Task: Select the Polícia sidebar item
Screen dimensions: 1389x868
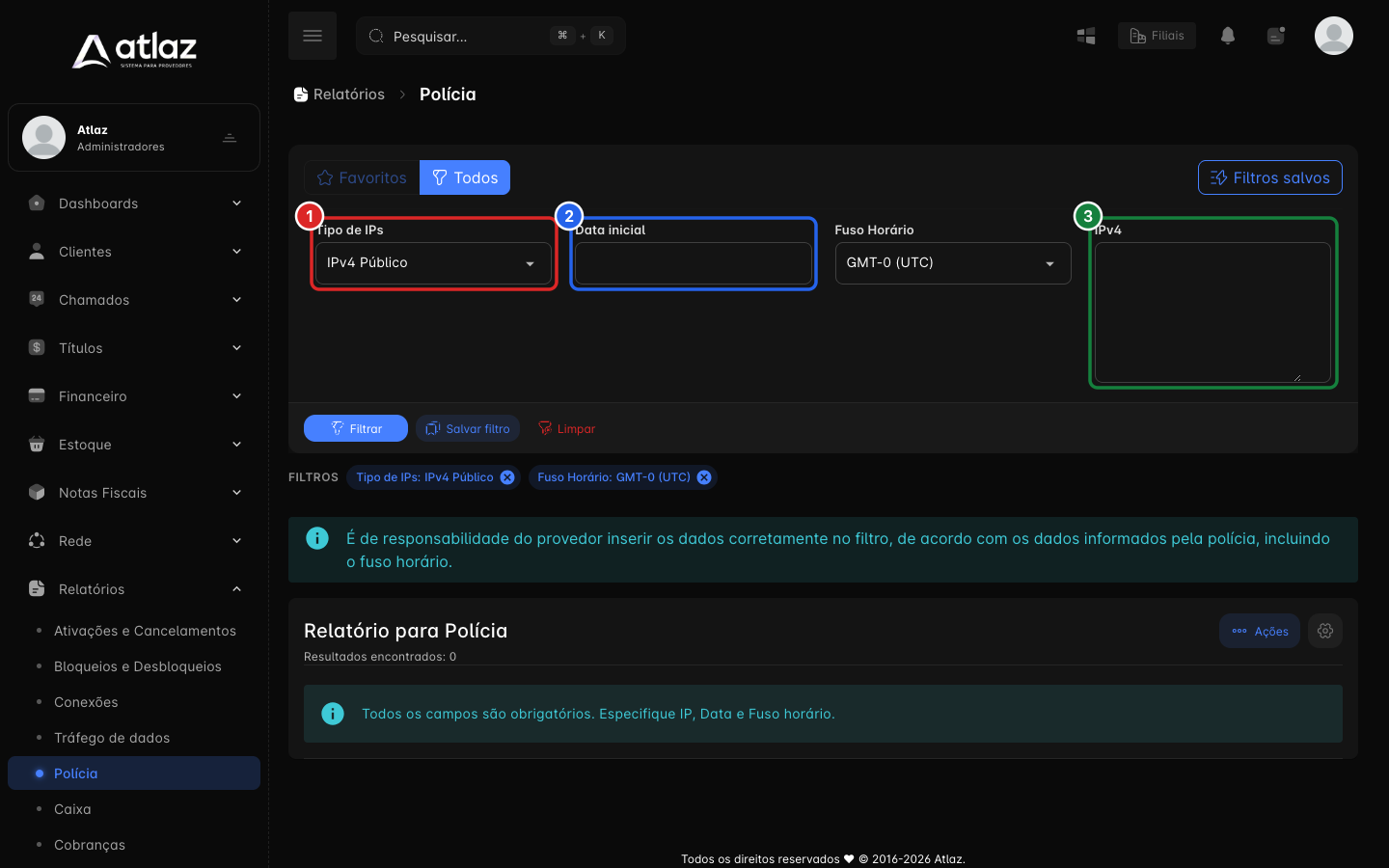Action: point(134,773)
